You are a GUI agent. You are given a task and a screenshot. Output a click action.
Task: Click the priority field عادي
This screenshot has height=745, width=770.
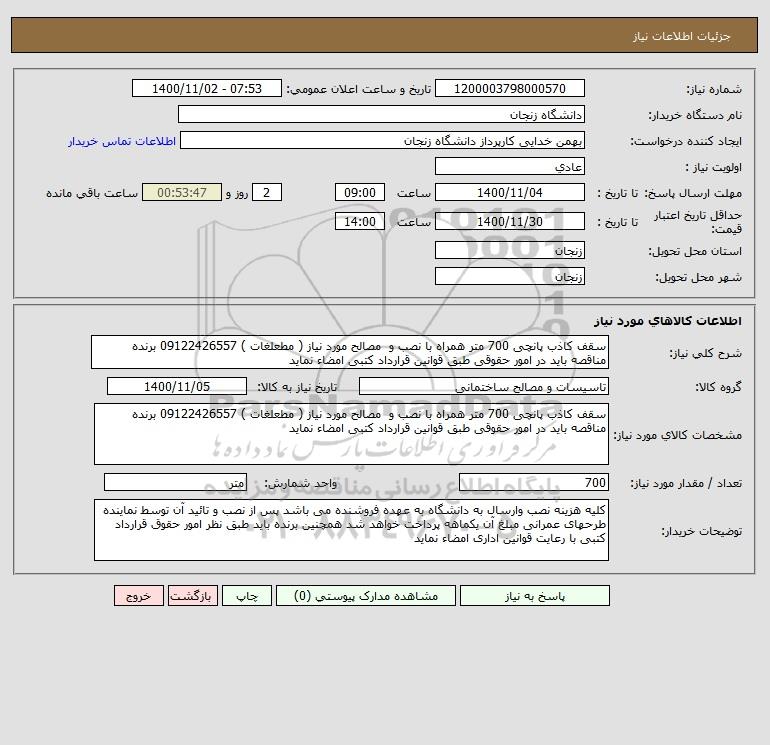click(x=510, y=166)
